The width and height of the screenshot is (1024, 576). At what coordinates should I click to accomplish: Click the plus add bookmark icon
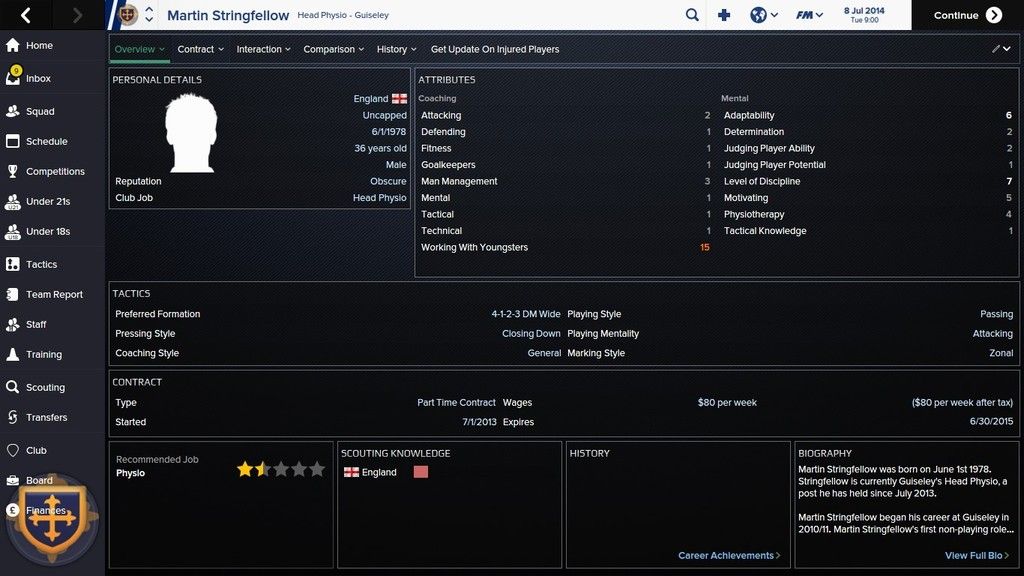(725, 15)
